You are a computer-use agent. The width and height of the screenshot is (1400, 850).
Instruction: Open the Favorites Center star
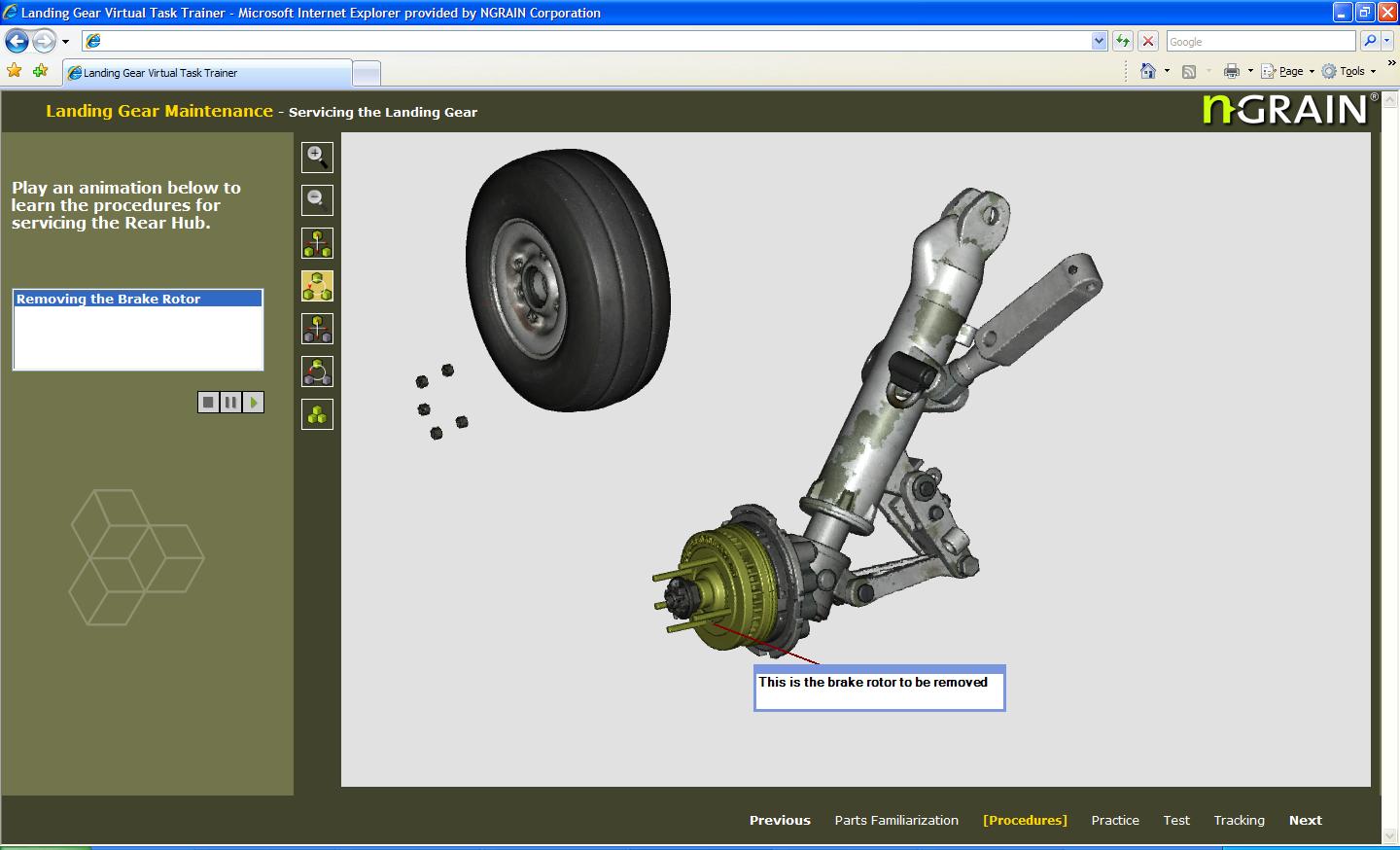pyautogui.click(x=14, y=71)
